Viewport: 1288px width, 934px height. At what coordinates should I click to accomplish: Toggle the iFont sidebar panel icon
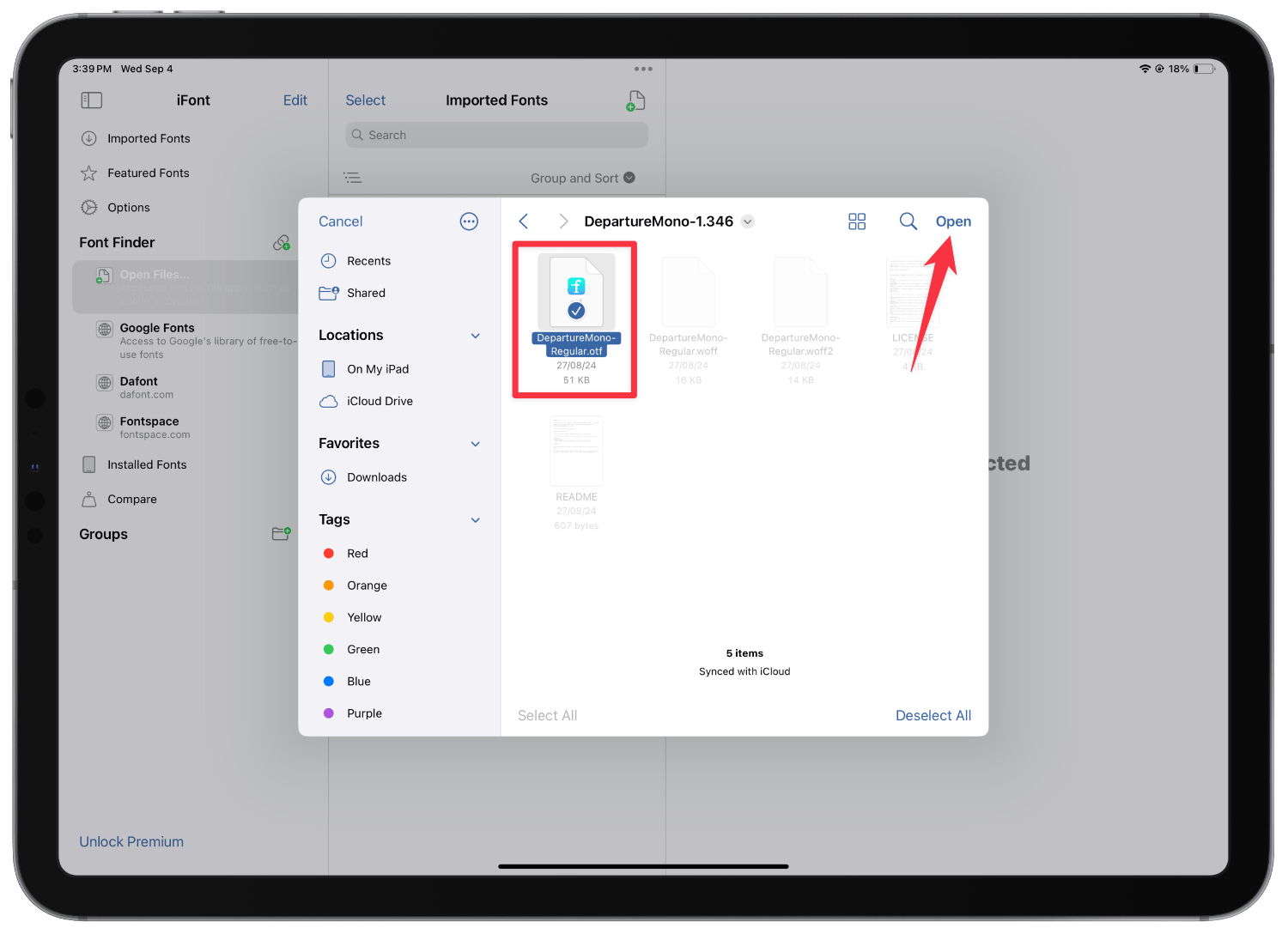click(91, 100)
